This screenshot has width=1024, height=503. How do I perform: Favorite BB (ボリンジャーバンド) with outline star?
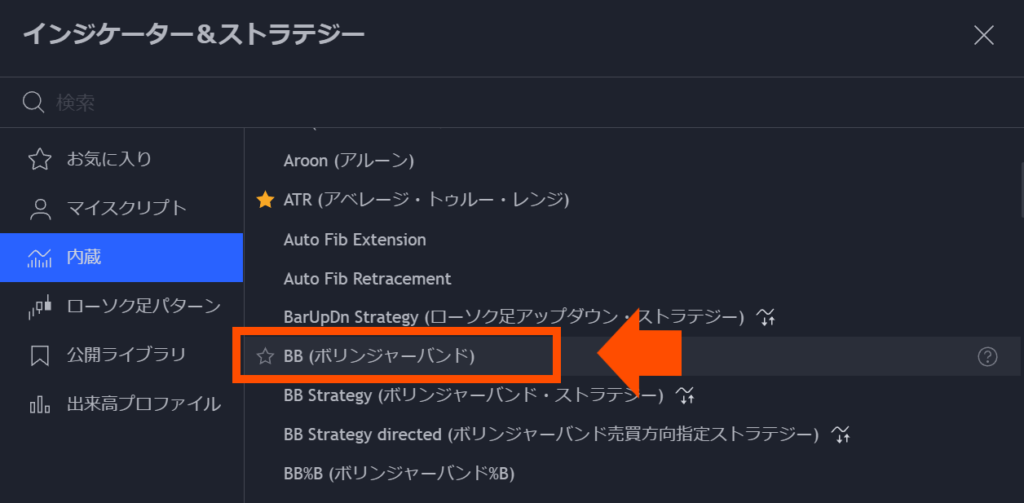click(x=264, y=357)
